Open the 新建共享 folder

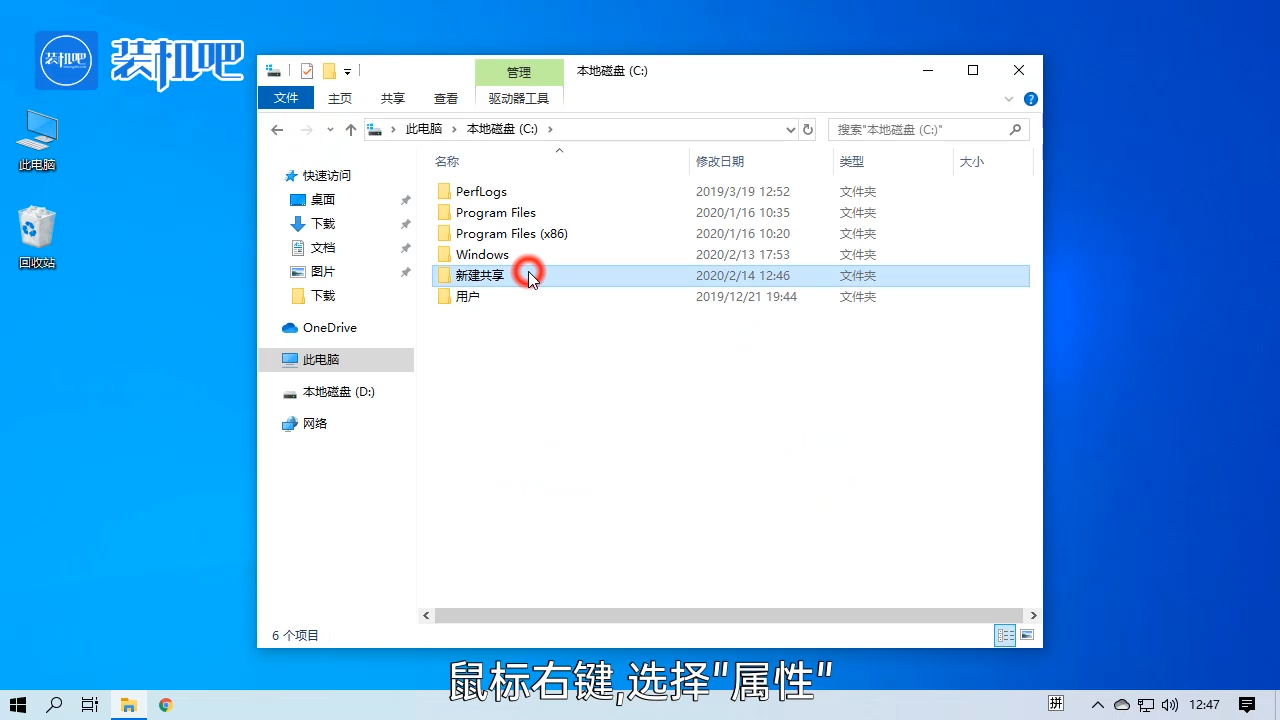pos(479,275)
